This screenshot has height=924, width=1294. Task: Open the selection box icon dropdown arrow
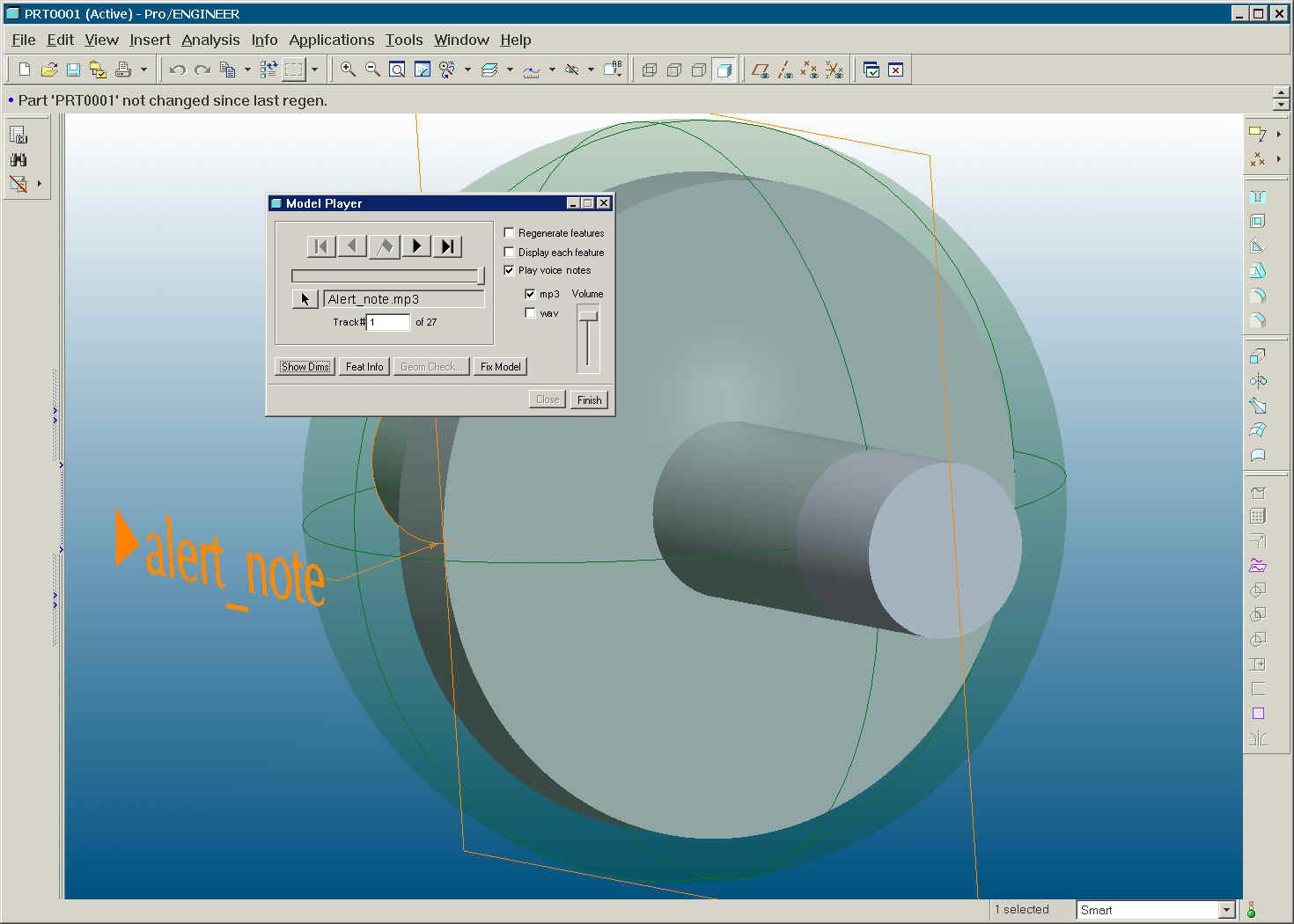coord(314,70)
